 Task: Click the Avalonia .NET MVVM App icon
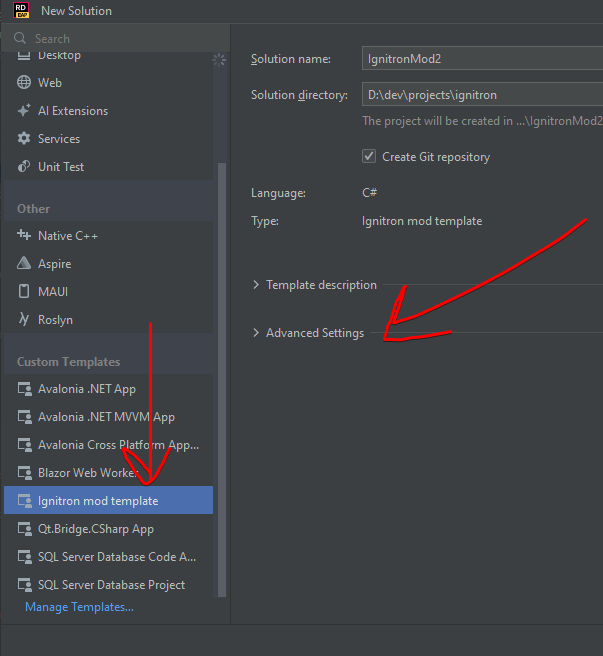point(25,417)
